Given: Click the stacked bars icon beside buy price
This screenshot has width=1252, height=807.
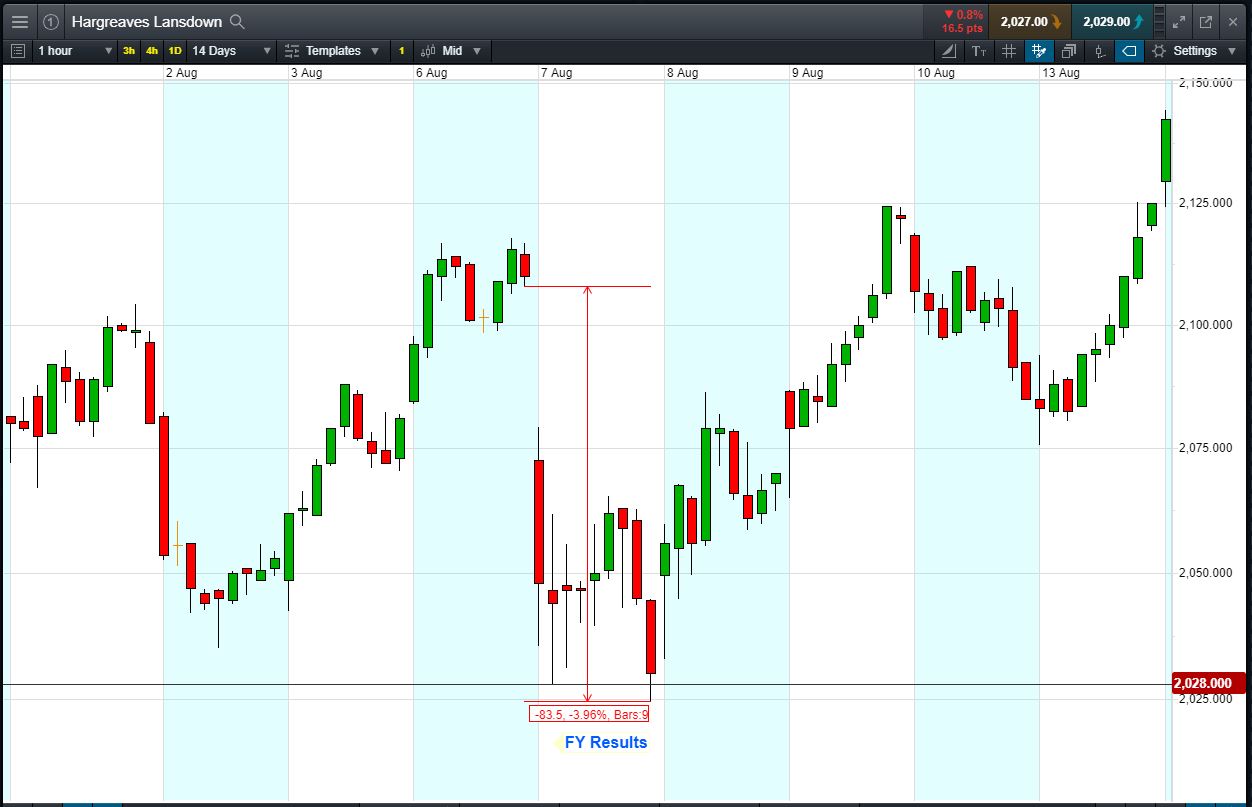Looking at the screenshot, I should pyautogui.click(x=1159, y=21).
